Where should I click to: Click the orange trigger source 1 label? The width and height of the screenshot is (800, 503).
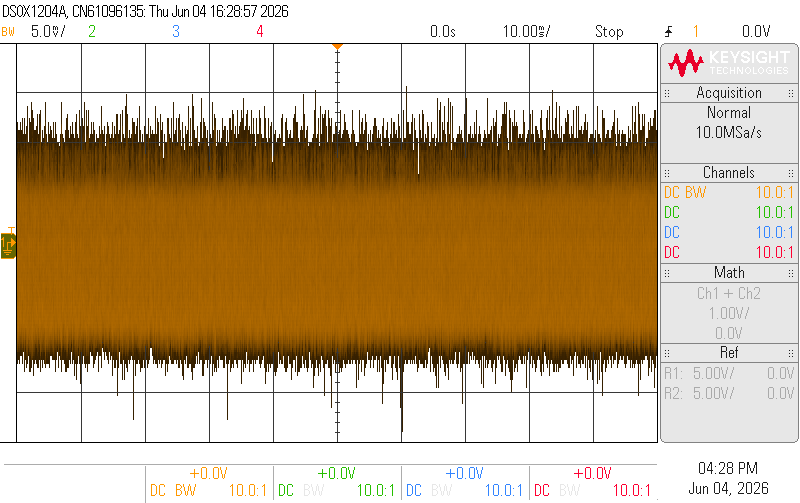point(695,32)
